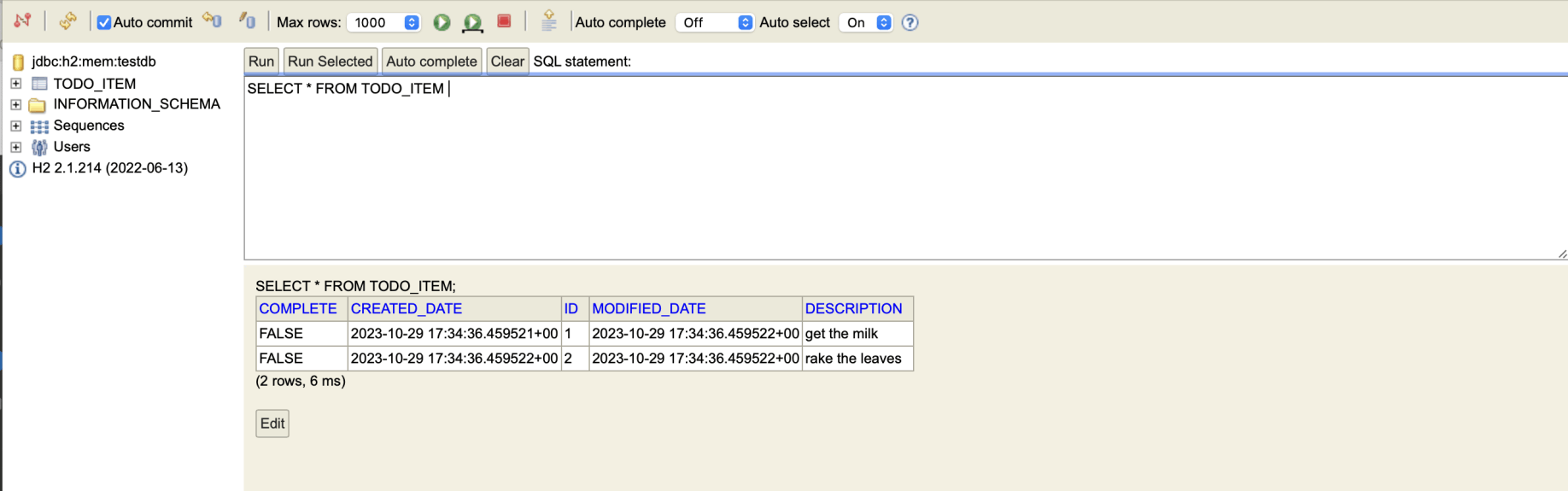This screenshot has width=1568, height=491.
Task: Open the Max rows dropdown
Action: (383, 22)
